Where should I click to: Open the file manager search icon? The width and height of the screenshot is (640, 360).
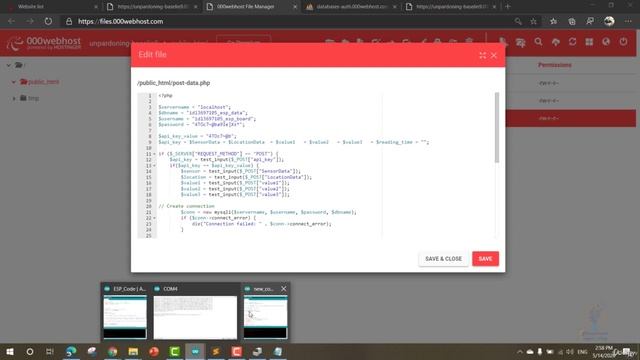pos(538,42)
